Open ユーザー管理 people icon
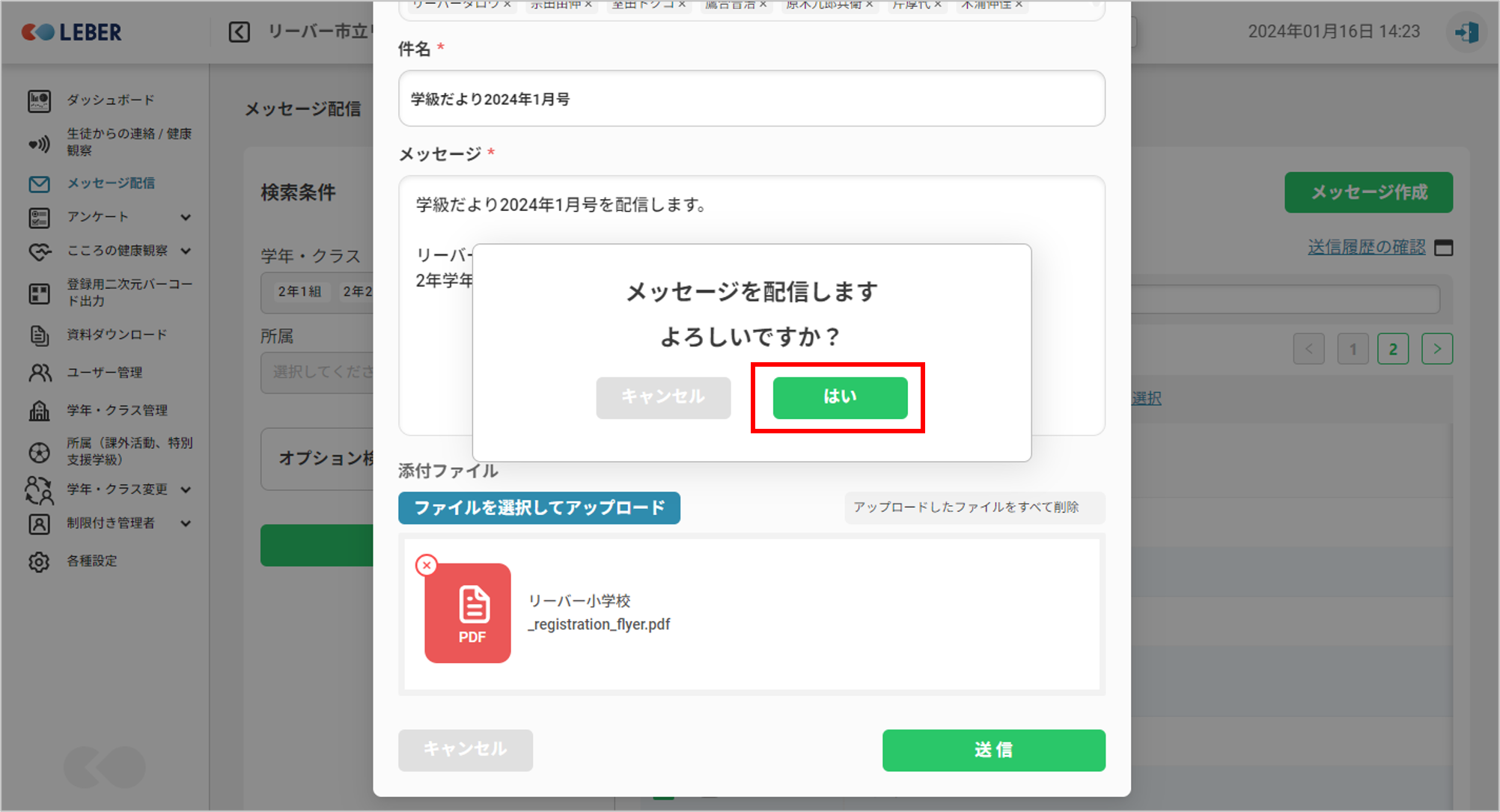1500x812 pixels. click(x=39, y=373)
